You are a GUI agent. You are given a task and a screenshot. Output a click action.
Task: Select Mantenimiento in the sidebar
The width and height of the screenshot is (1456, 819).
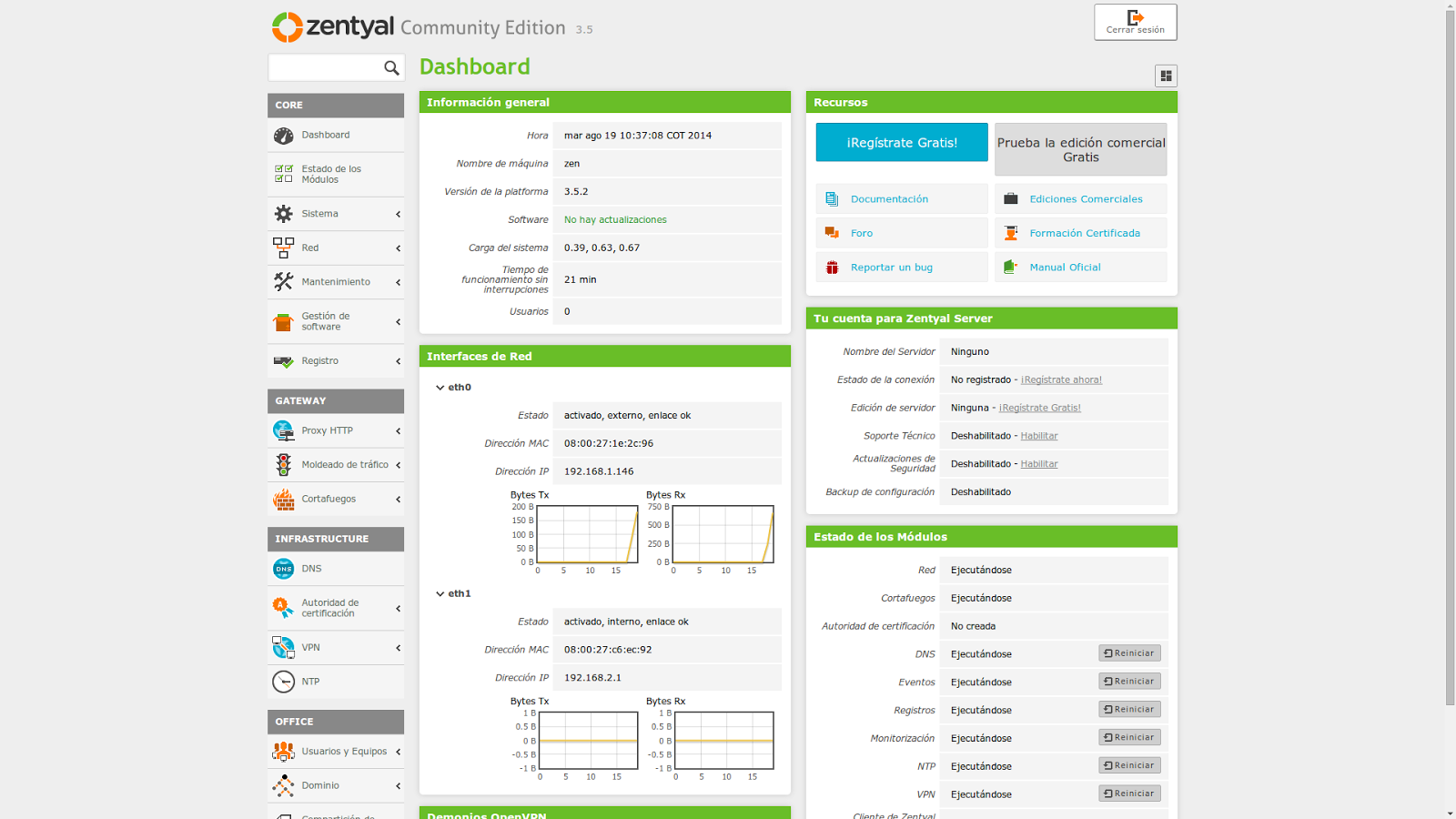pyautogui.click(x=336, y=281)
